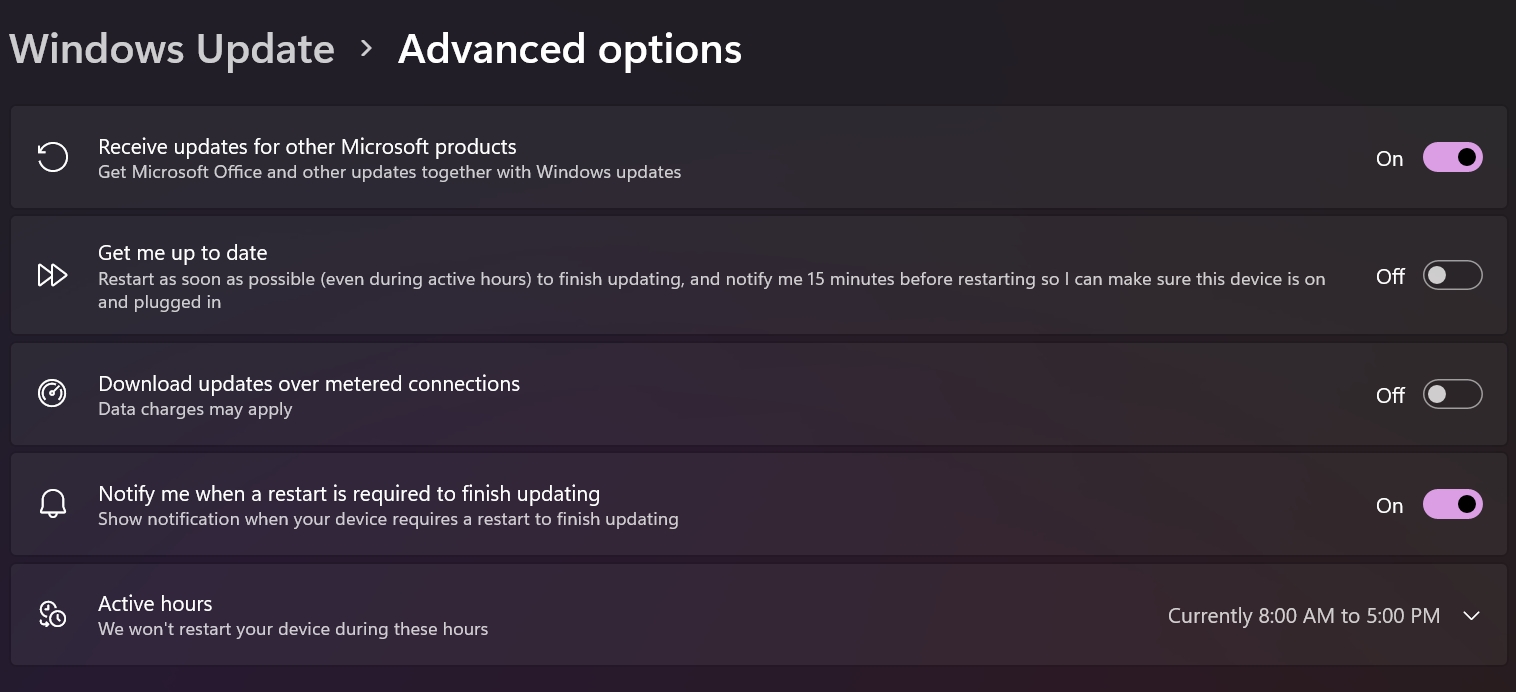The image size is (1516, 692).
Task: Open the Currently 8:00 AM to 5:00 PM dropdown
Action: (x=1304, y=616)
